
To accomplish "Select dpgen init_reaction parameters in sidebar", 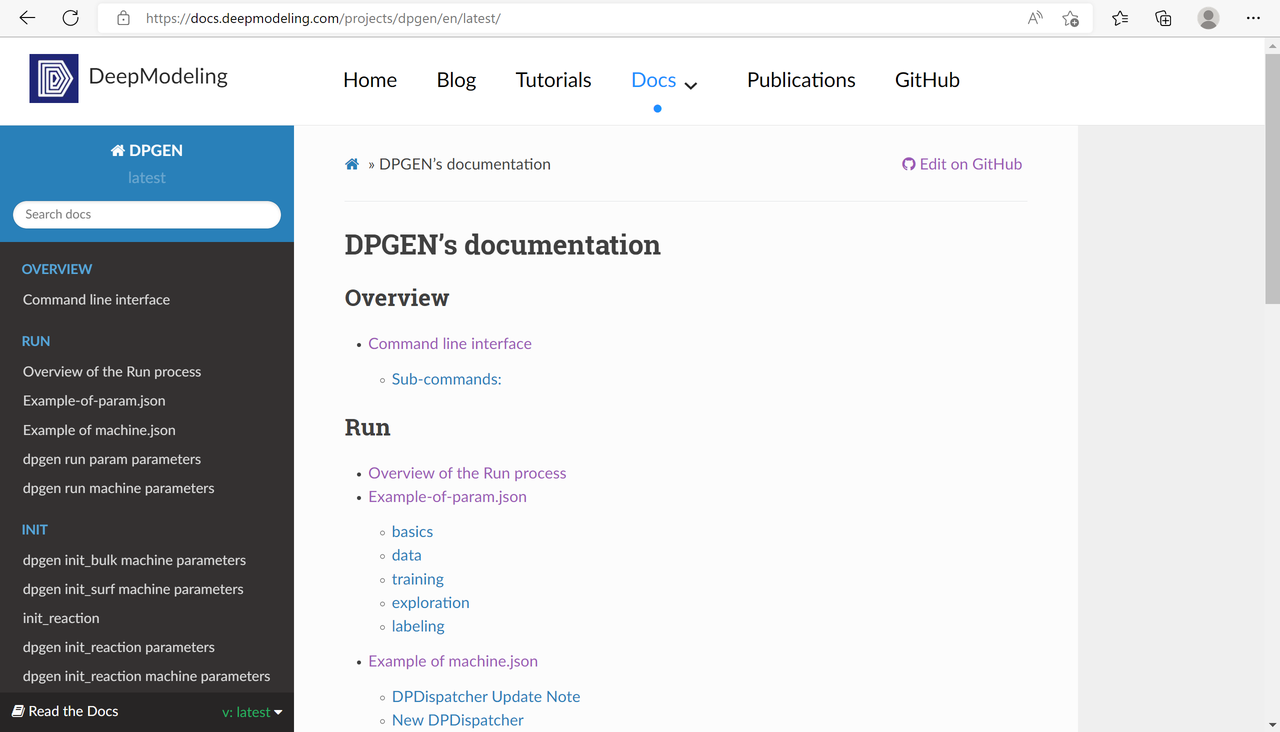I will (119, 647).
